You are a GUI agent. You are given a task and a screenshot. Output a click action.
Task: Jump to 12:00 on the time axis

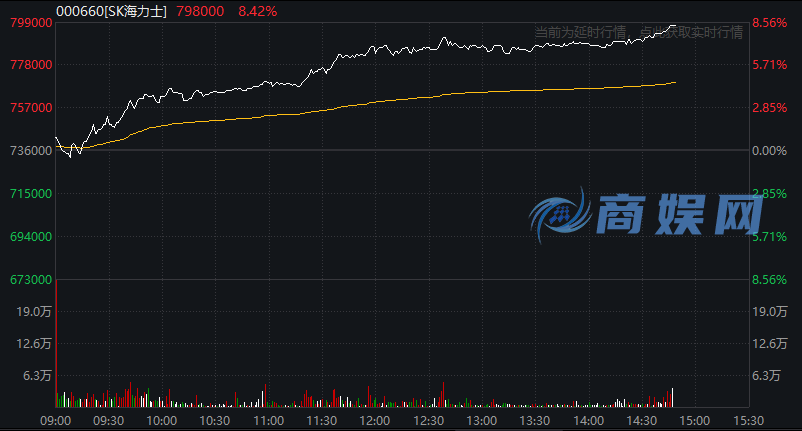pos(375,421)
